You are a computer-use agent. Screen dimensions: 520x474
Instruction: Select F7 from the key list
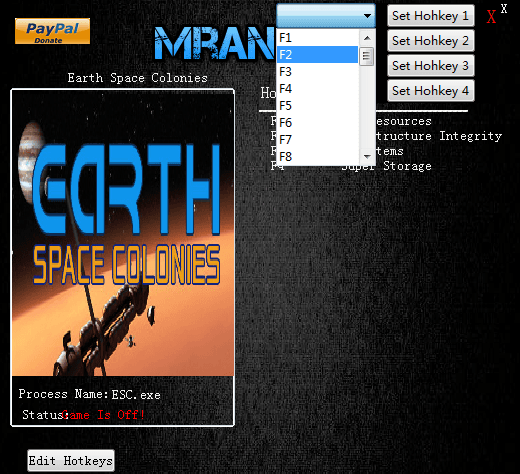[317, 139]
